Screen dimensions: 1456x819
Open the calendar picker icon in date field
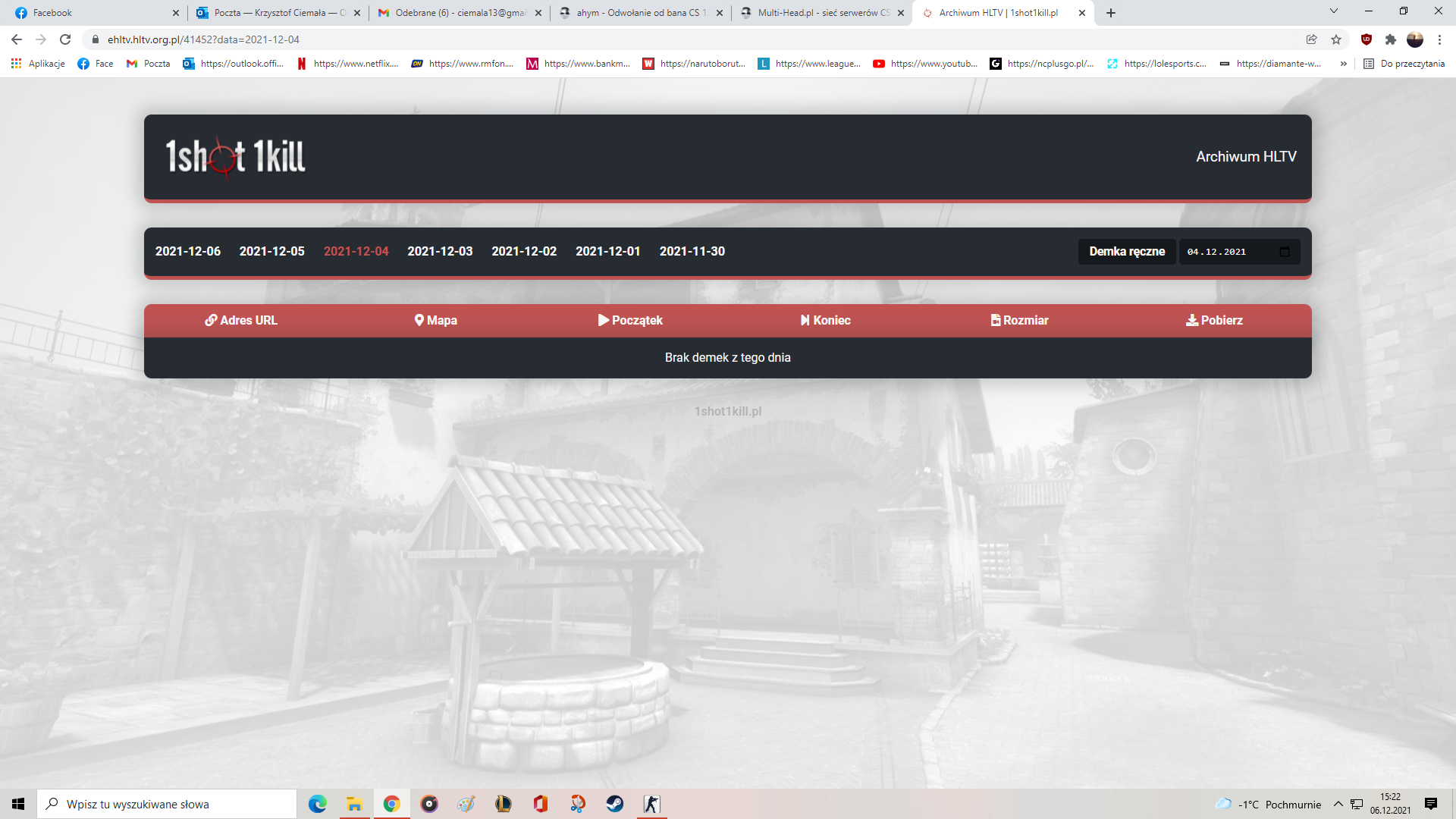tap(1285, 252)
